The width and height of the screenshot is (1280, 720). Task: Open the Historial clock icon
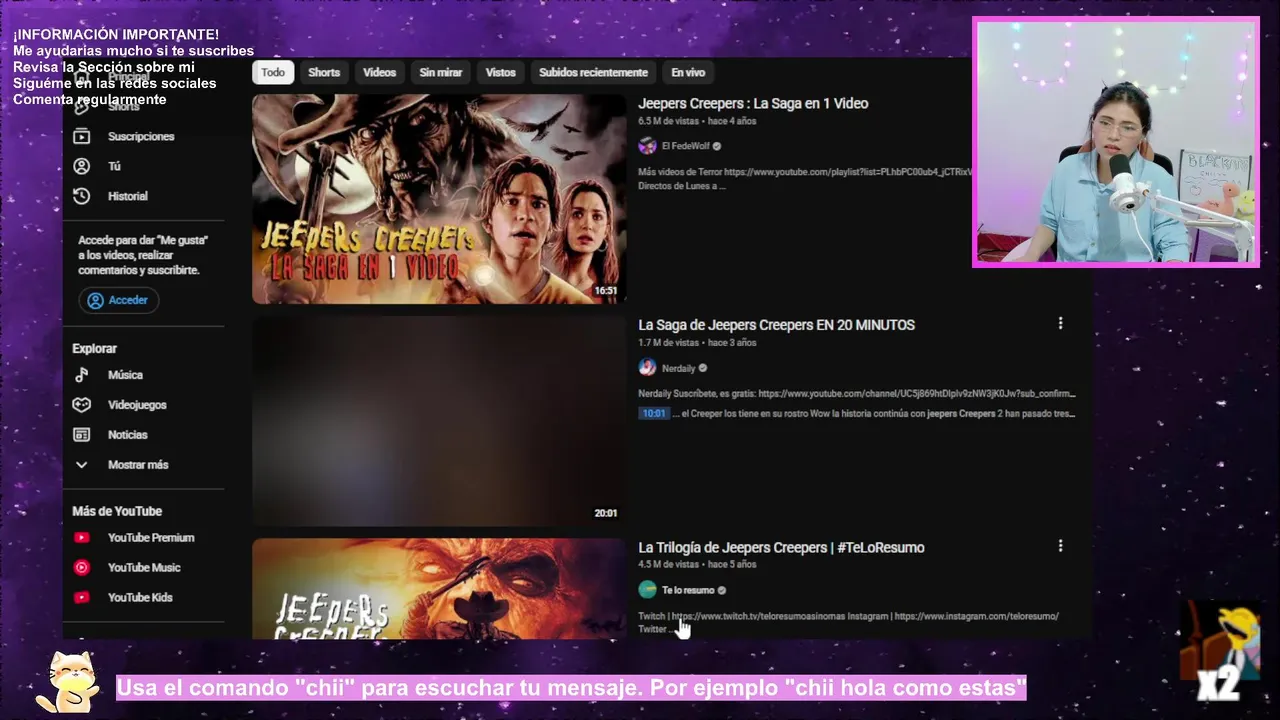pyautogui.click(x=82, y=196)
